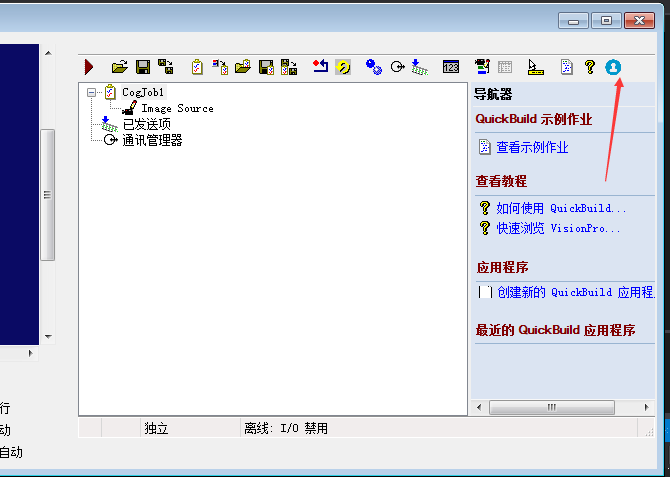Screen dimensions: 670x477
Task: Select CogJob1 in the job tree
Action: [x=143, y=92]
